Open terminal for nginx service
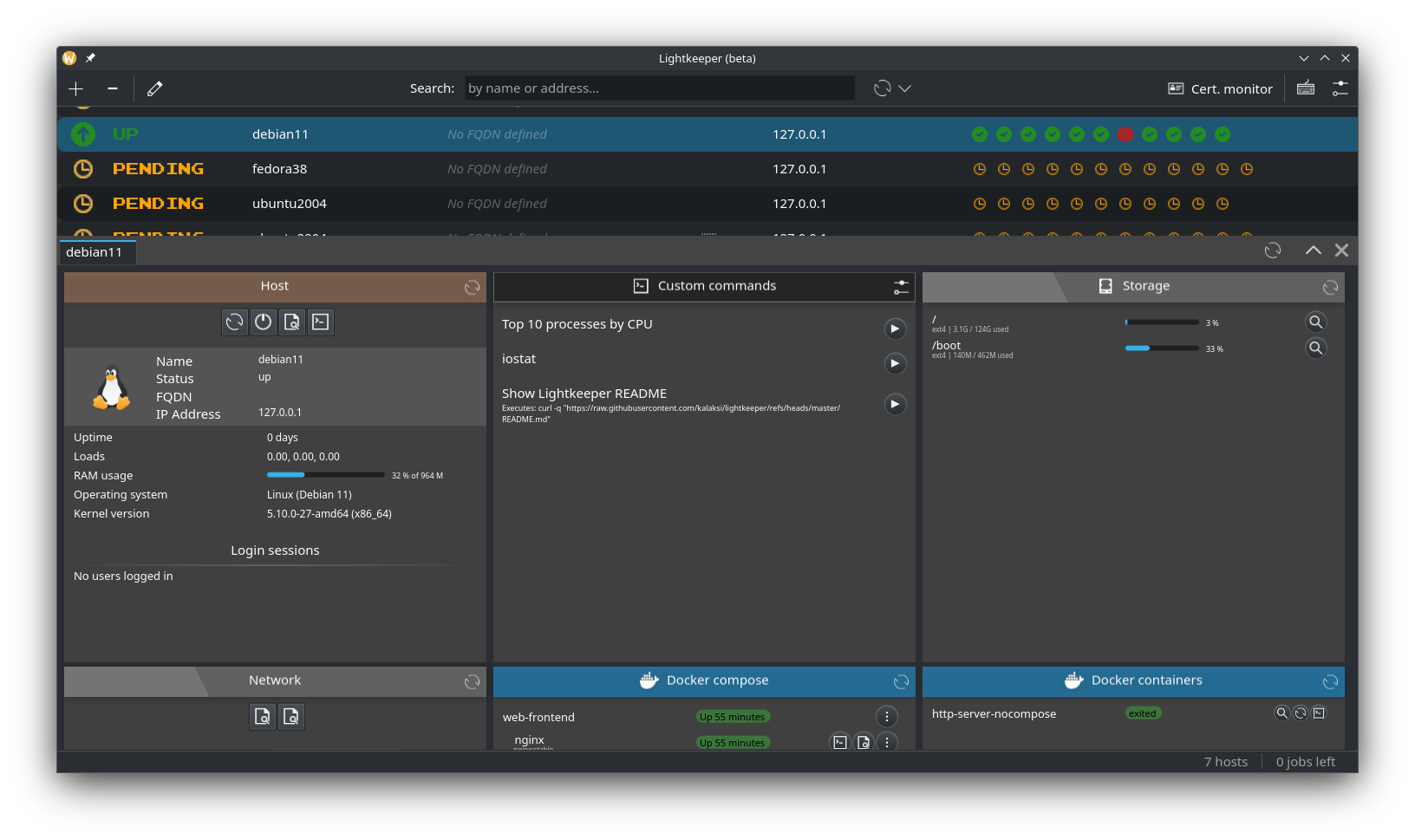Viewport: 1415px width, 840px height. [x=840, y=742]
